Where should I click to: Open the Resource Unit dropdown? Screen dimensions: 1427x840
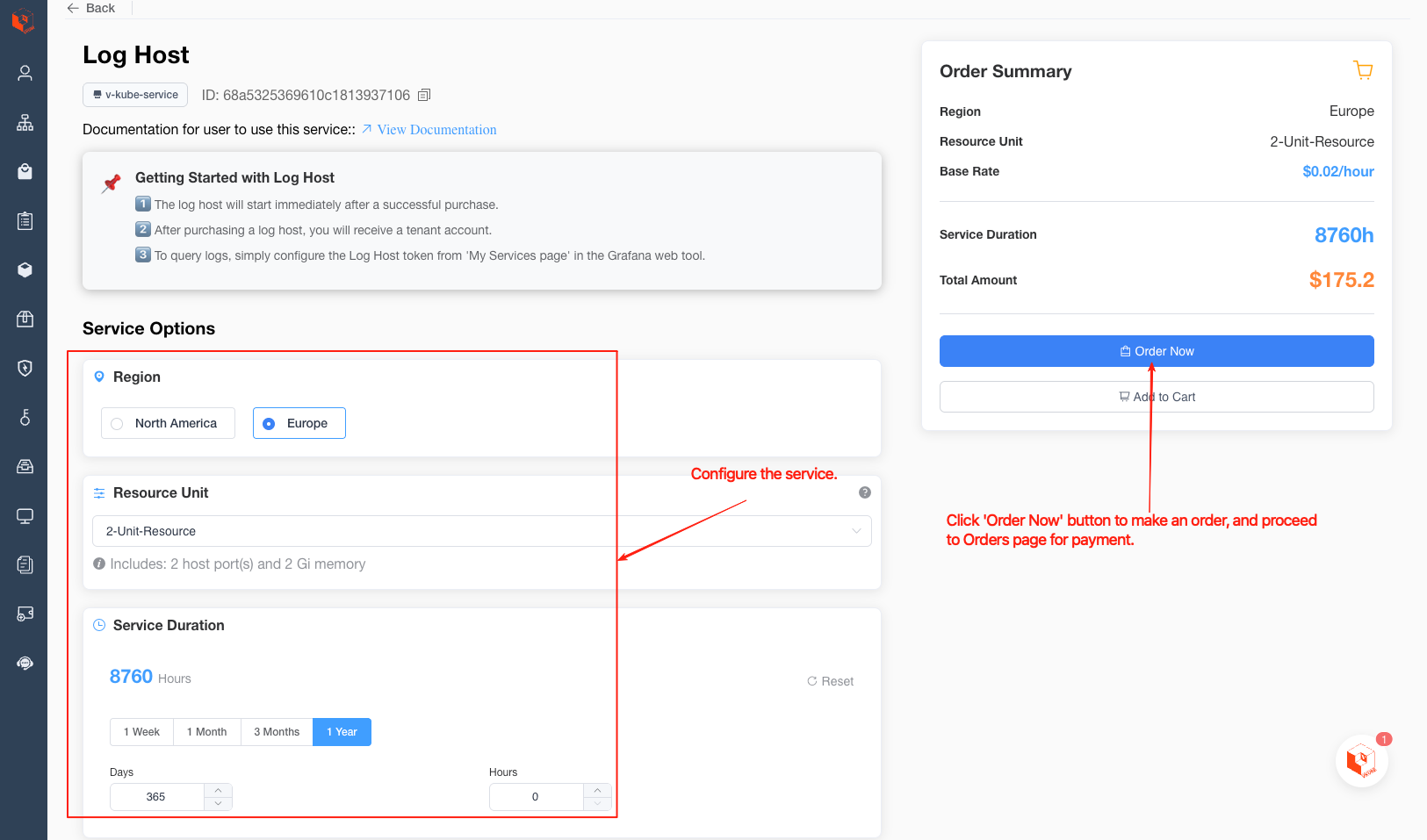481,531
